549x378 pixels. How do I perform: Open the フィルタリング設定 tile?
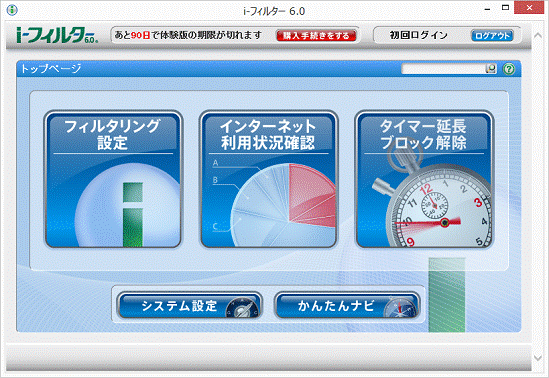click(x=113, y=179)
